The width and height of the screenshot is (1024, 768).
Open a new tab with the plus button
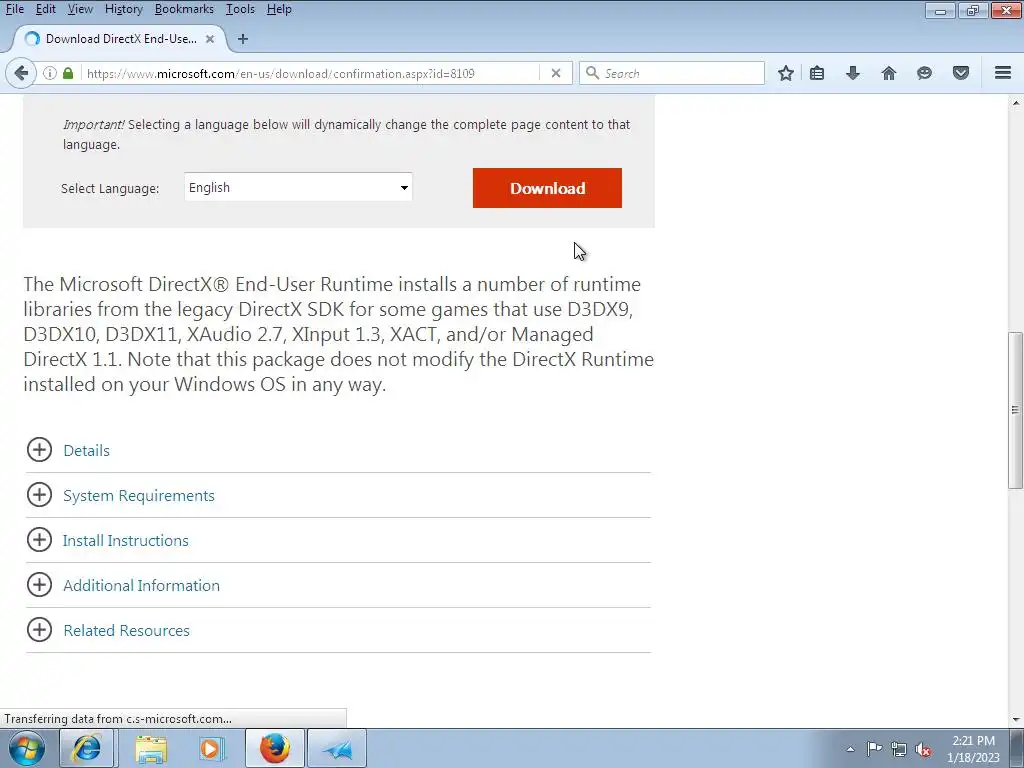coord(242,39)
